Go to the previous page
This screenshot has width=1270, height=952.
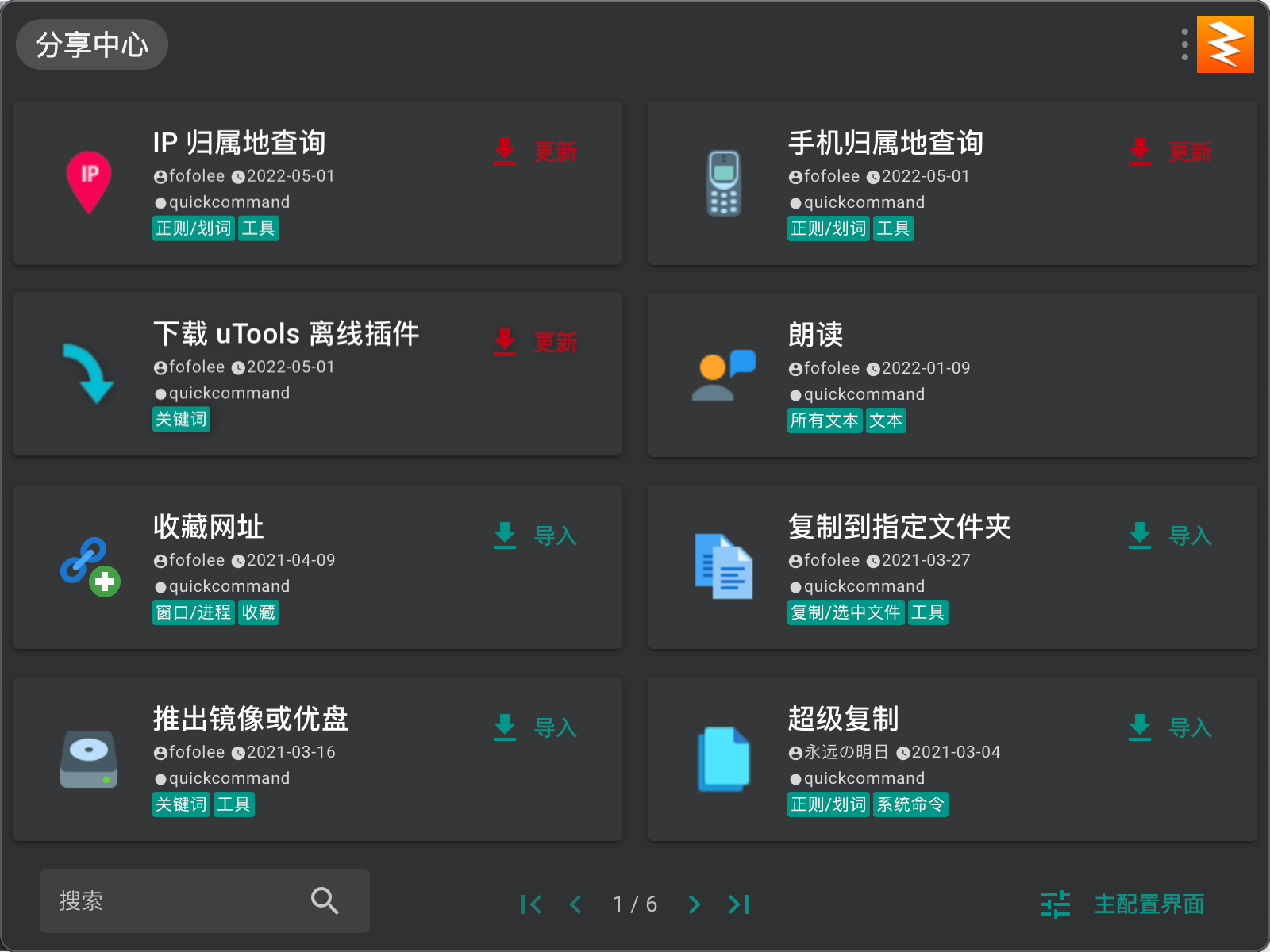tap(576, 904)
